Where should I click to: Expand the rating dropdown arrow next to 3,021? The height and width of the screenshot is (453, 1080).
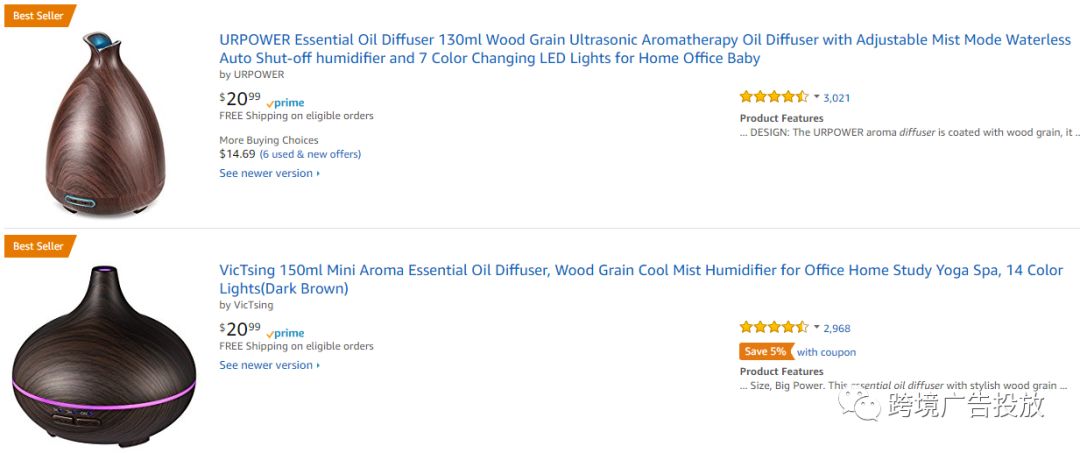tap(816, 97)
